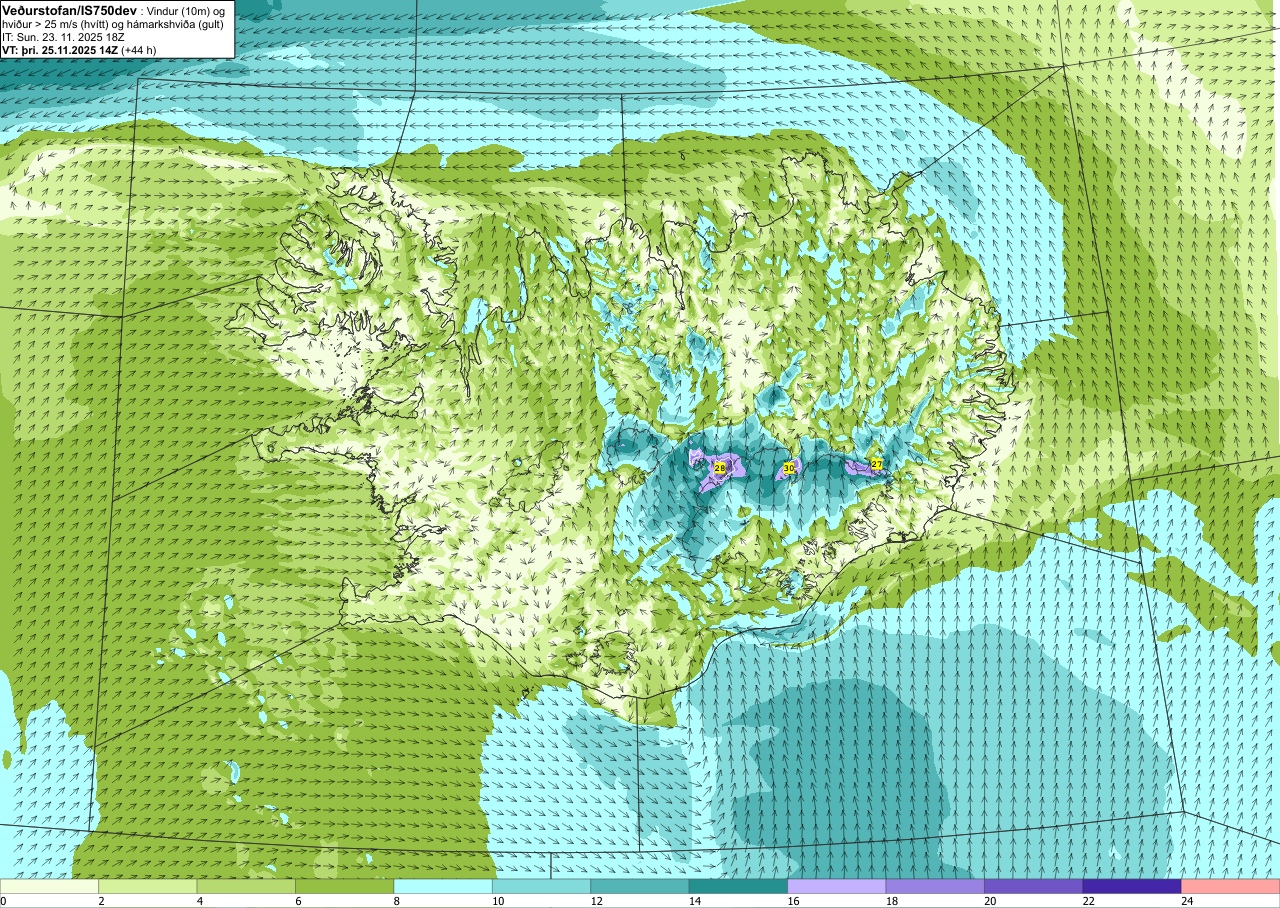Click the yellow gust marker labeled 27
The height and width of the screenshot is (908, 1280).
click(x=877, y=464)
